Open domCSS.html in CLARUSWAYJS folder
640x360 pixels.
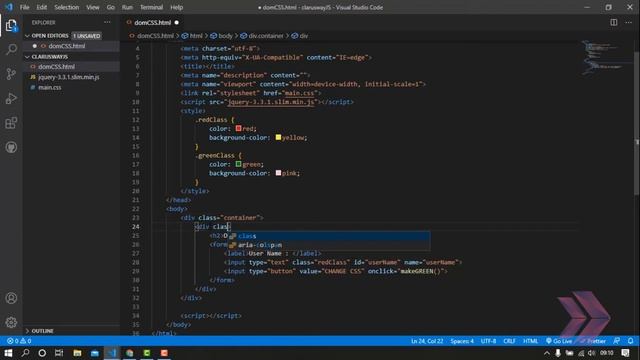coord(71,67)
